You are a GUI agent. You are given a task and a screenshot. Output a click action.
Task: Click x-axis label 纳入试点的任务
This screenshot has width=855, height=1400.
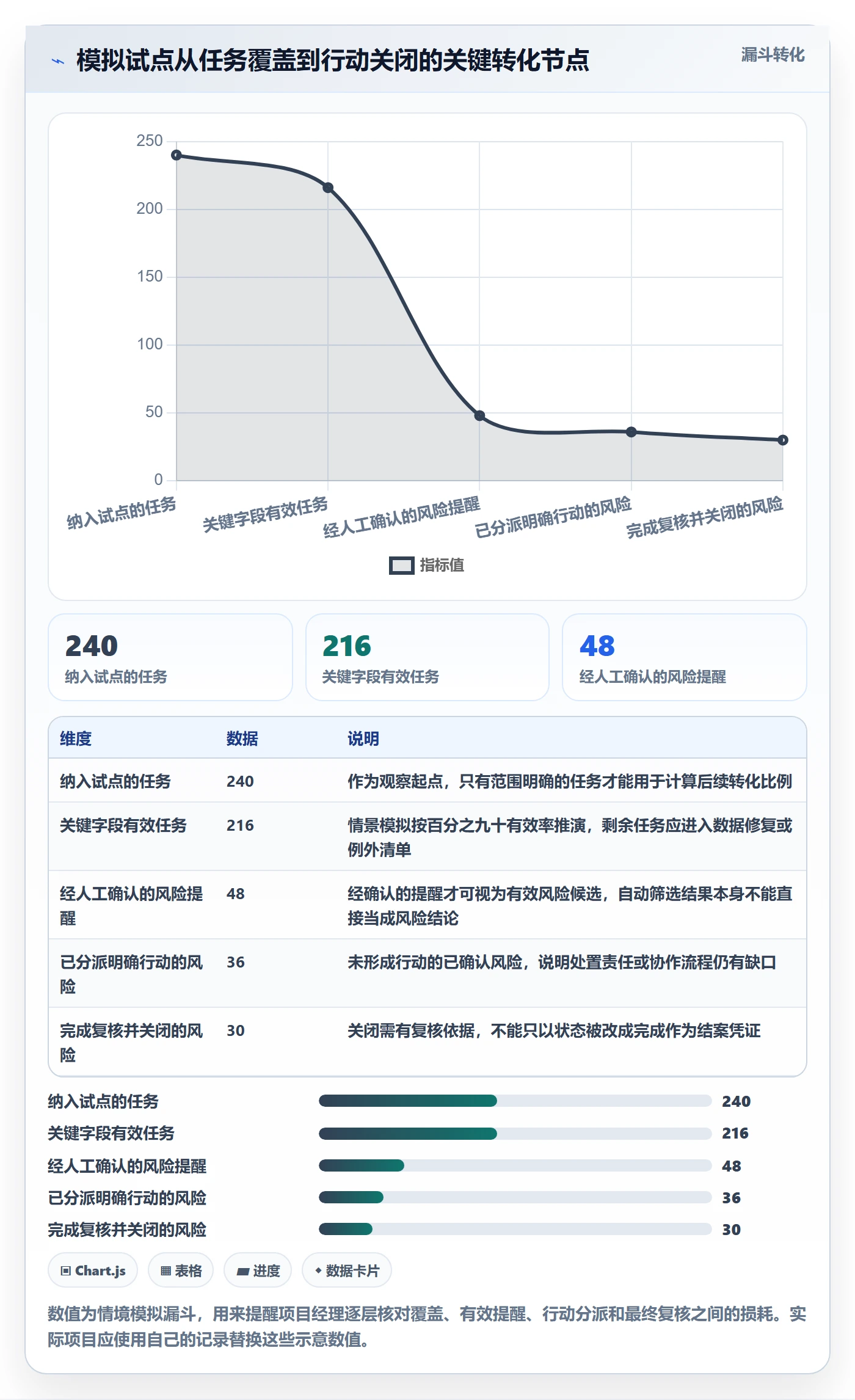122,513
